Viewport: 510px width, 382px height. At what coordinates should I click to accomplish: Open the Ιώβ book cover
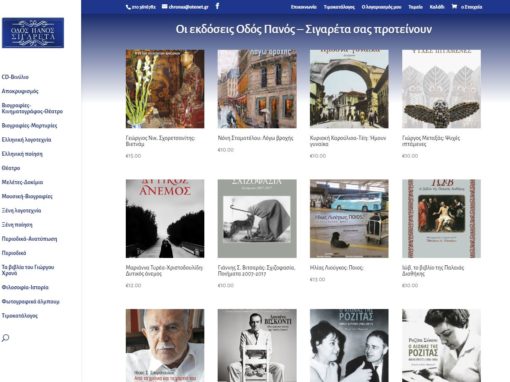point(441,218)
